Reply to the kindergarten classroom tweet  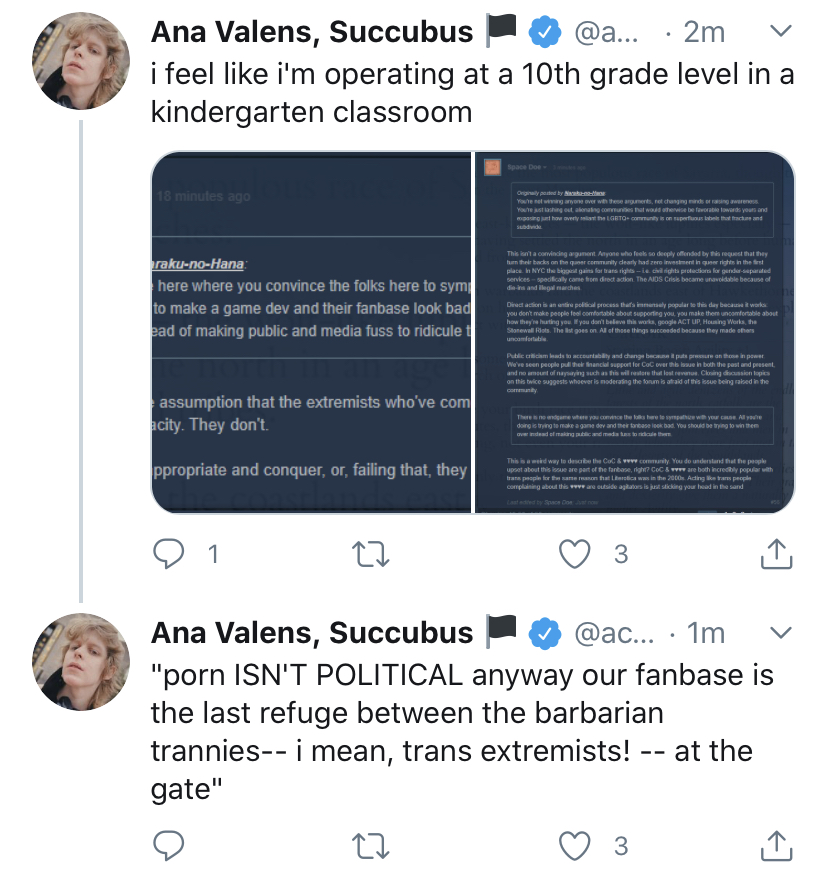click(x=168, y=553)
